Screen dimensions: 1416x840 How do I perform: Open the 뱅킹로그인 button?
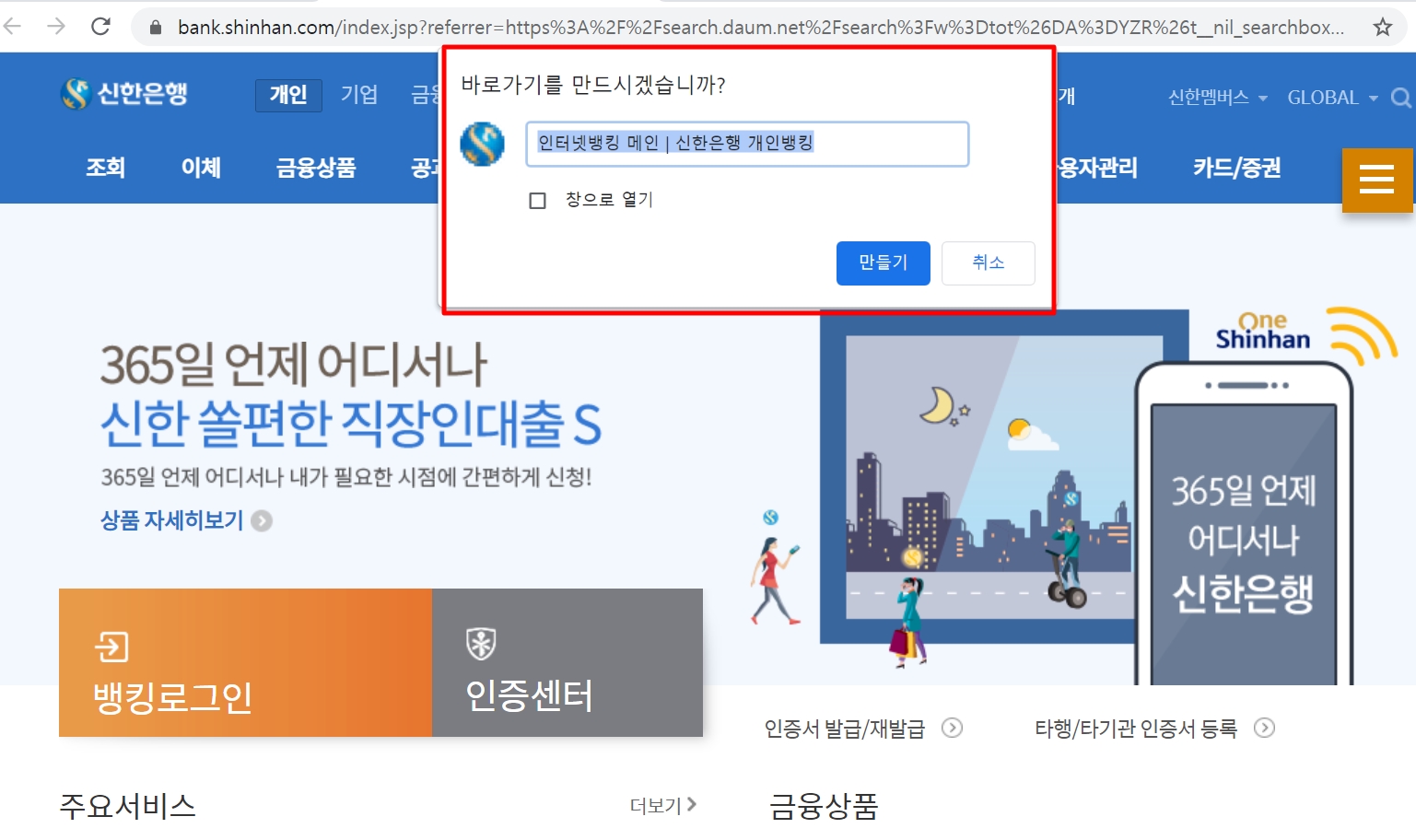(245, 662)
